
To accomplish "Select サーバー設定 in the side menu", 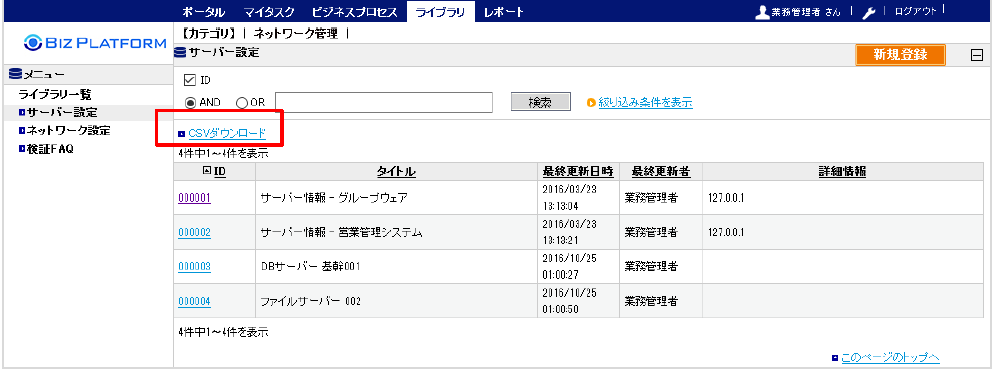I will click(62, 113).
